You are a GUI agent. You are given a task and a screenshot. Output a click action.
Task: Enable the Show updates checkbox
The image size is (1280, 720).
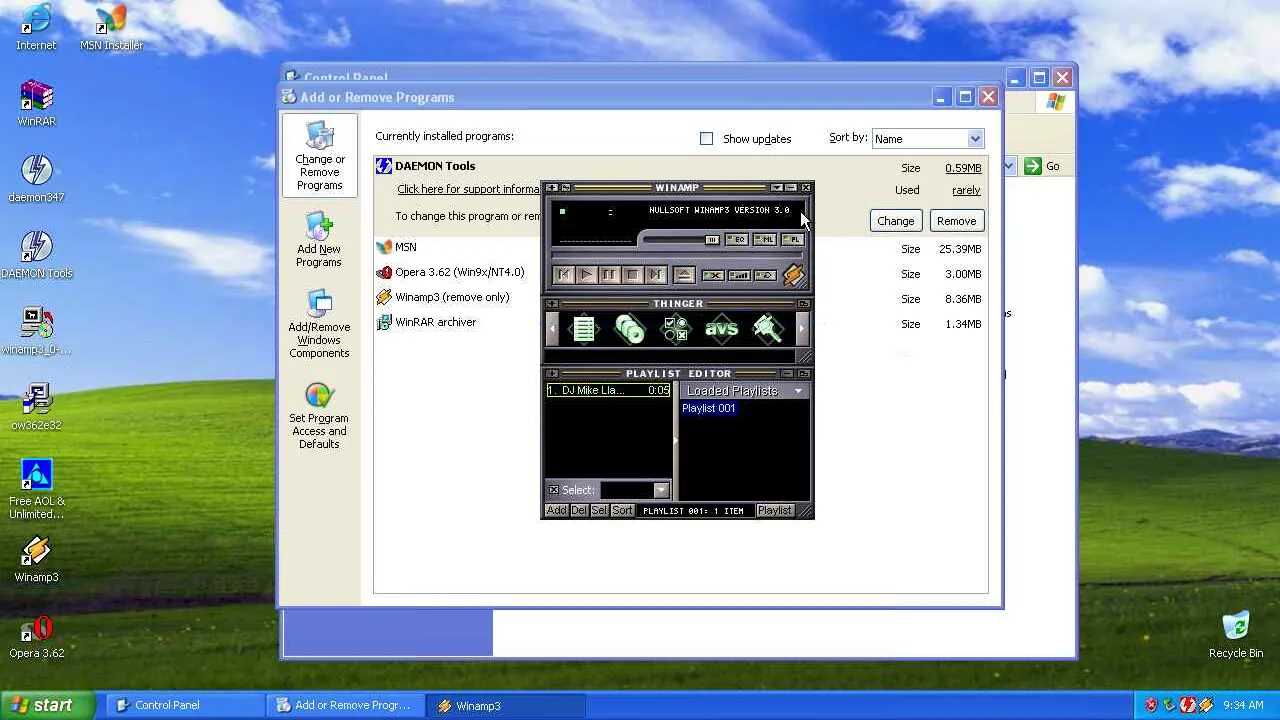[707, 139]
